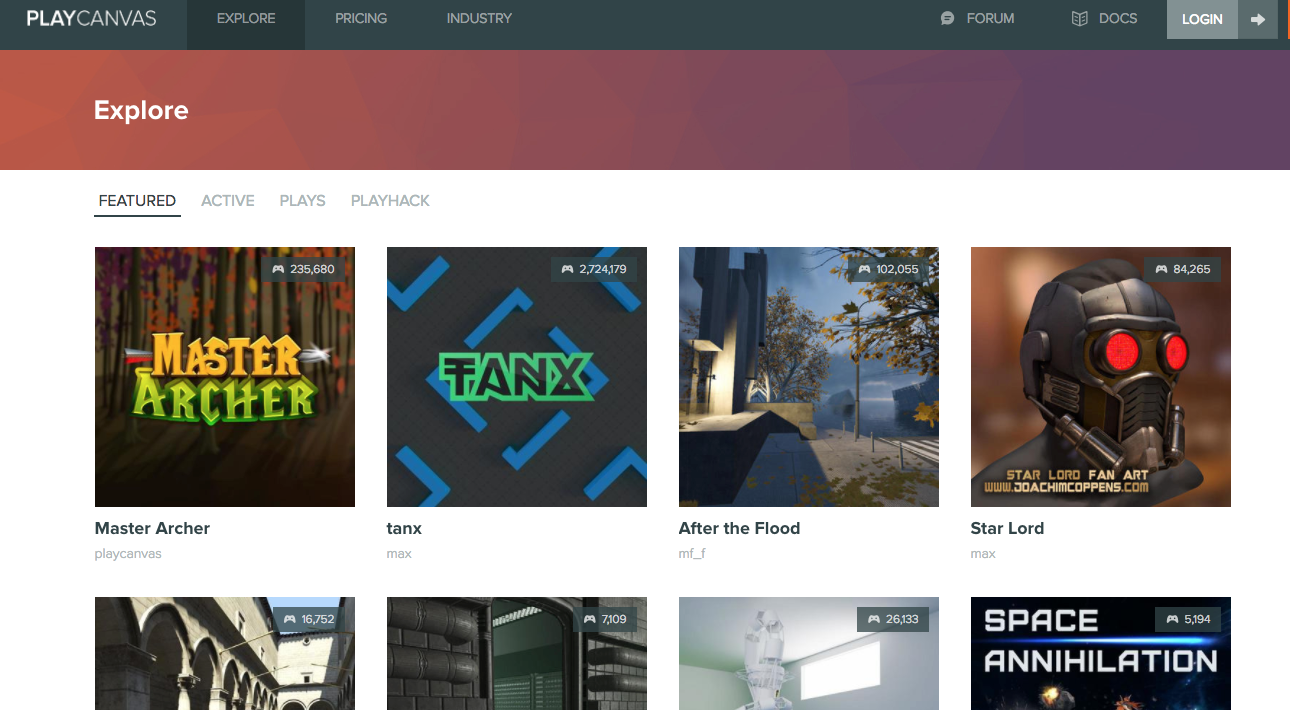Switch to the Playhack tab
The height and width of the screenshot is (710, 1290).
tap(390, 201)
